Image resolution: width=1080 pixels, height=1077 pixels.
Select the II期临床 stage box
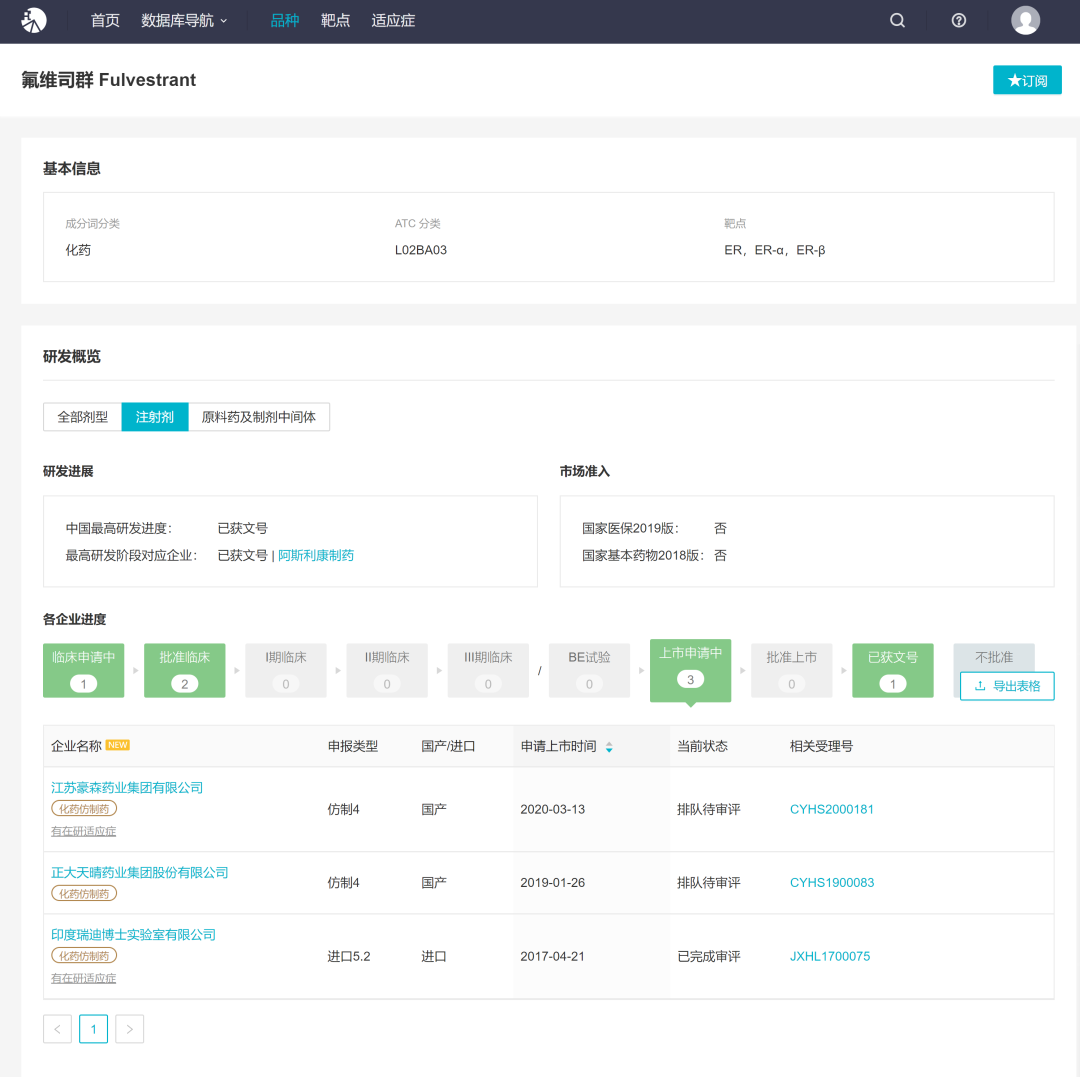387,670
